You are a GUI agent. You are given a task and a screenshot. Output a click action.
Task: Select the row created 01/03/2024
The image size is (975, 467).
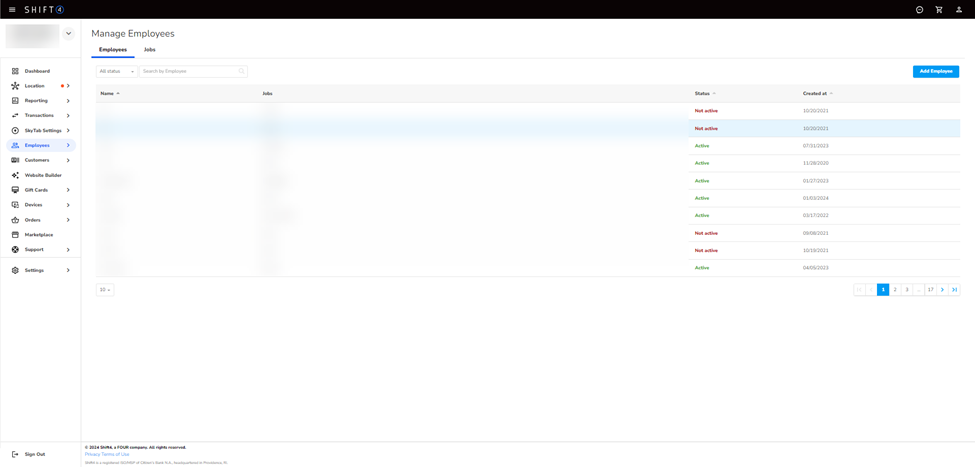527,198
